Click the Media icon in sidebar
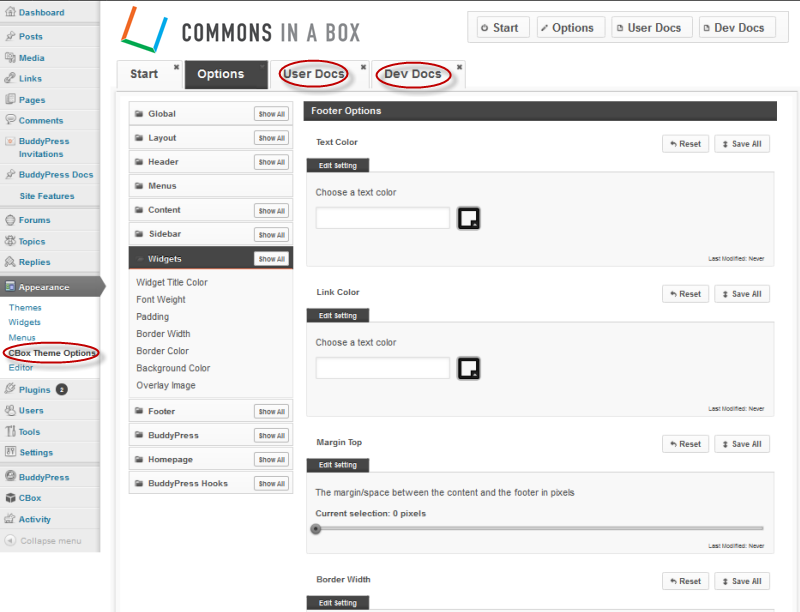Screen dimensions: 800x612 coord(10,58)
